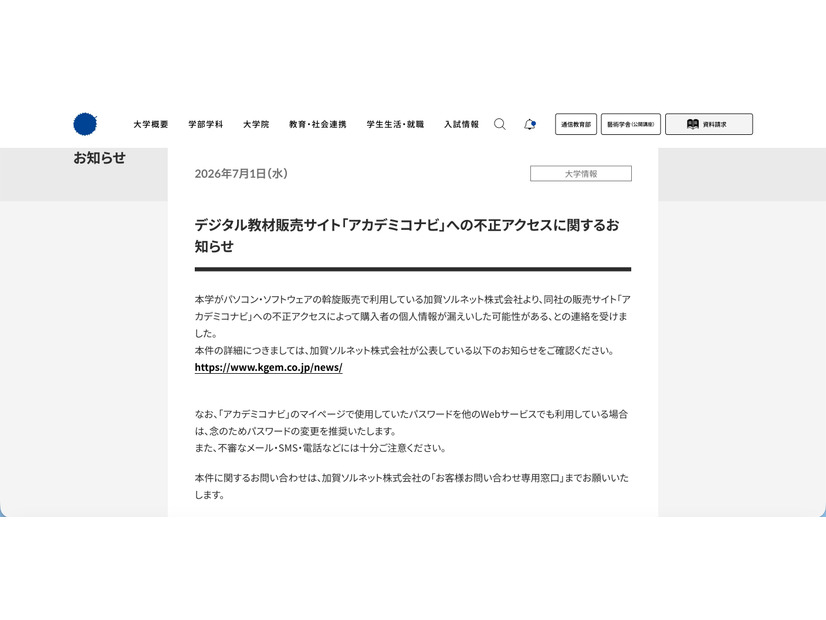Click the blue circular university logo
826x620 pixels.
[x=85, y=124]
